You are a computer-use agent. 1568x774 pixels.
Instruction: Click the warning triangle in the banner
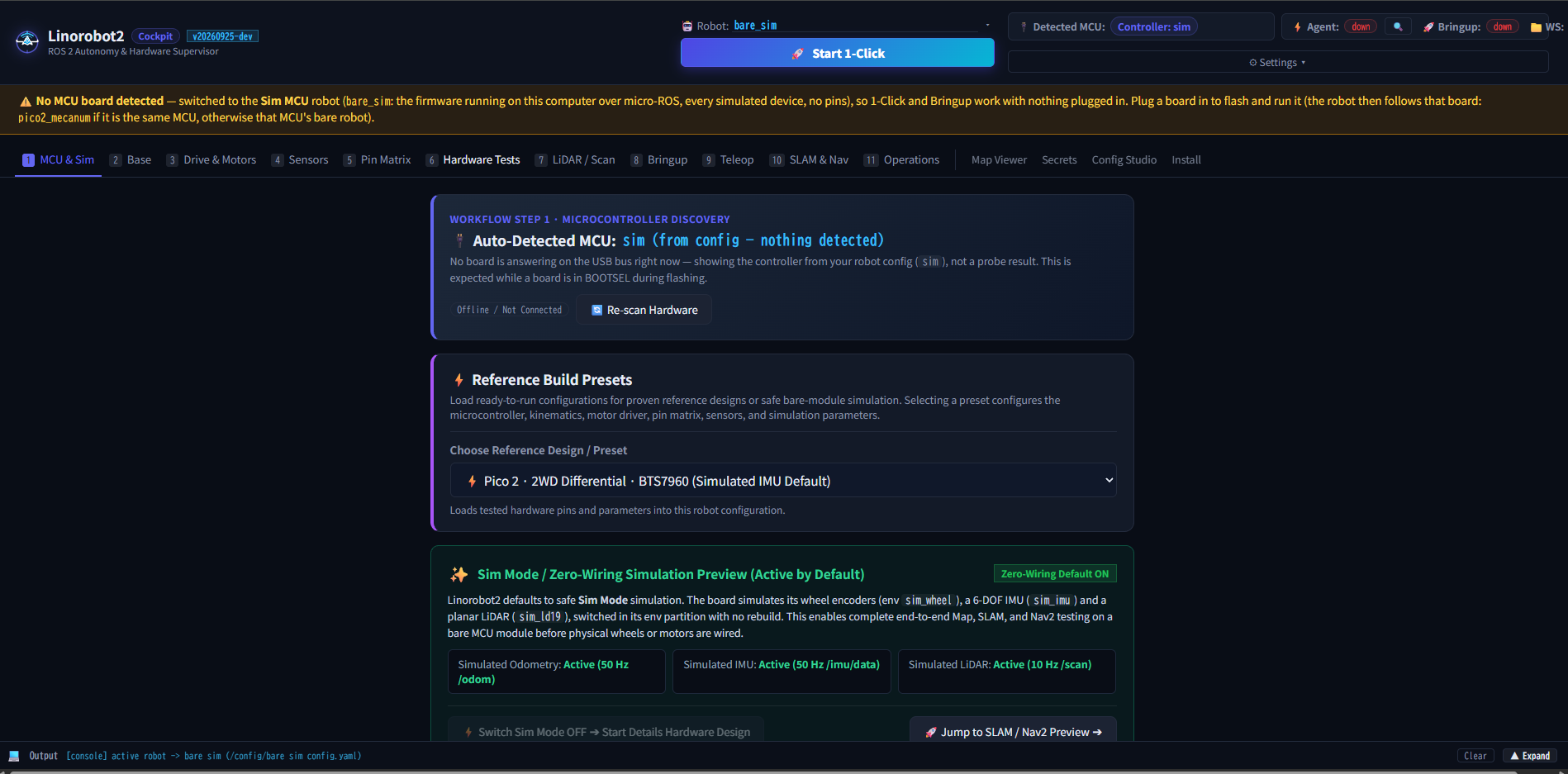26,102
